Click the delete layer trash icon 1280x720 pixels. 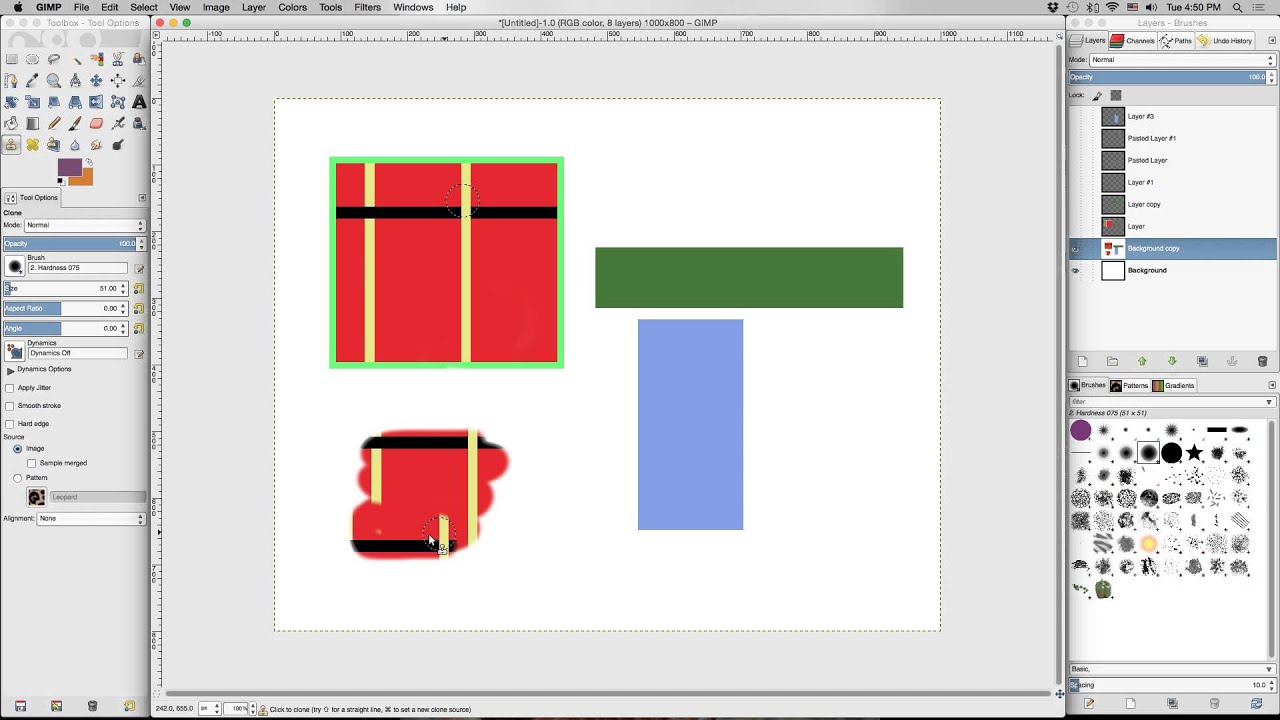pos(1262,361)
